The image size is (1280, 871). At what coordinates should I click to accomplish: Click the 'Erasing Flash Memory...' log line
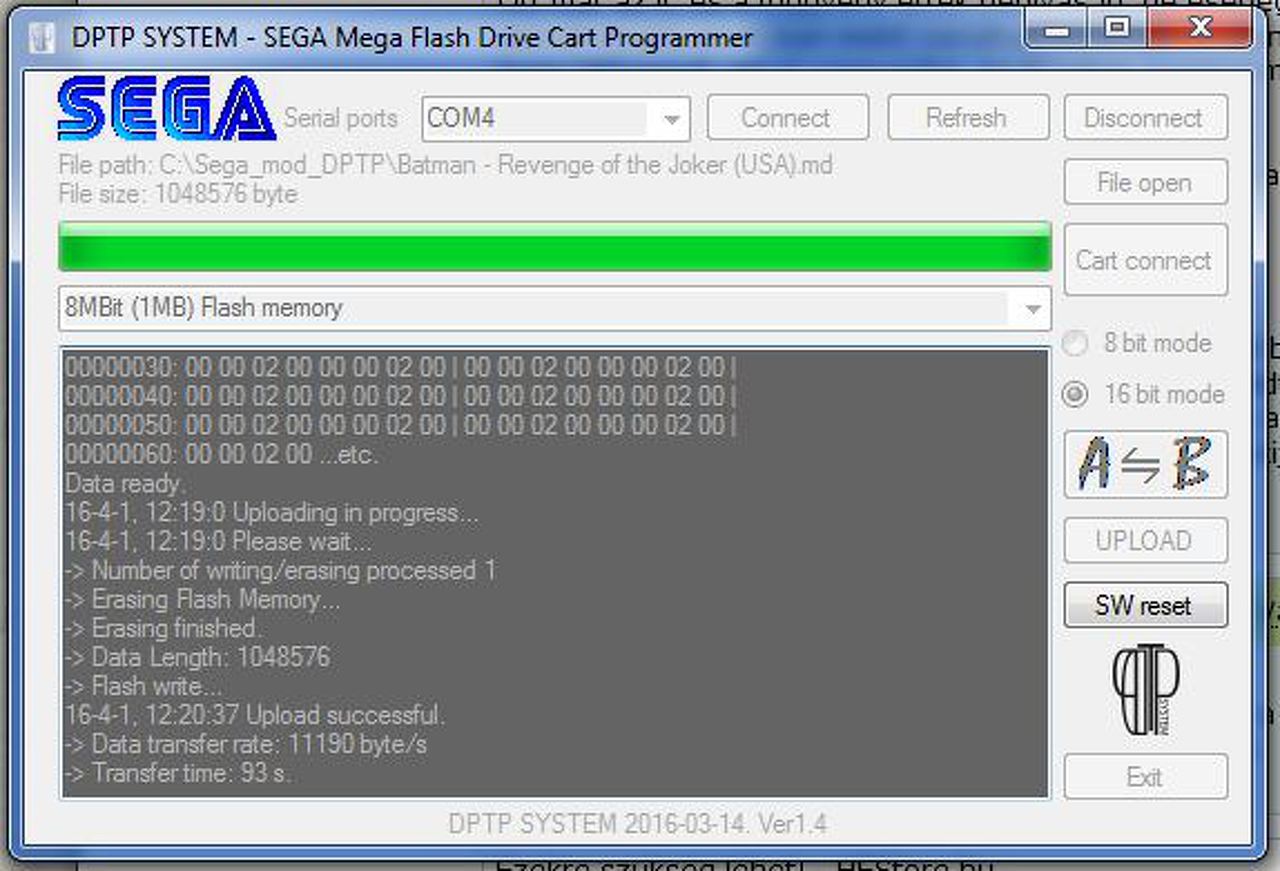point(202,600)
